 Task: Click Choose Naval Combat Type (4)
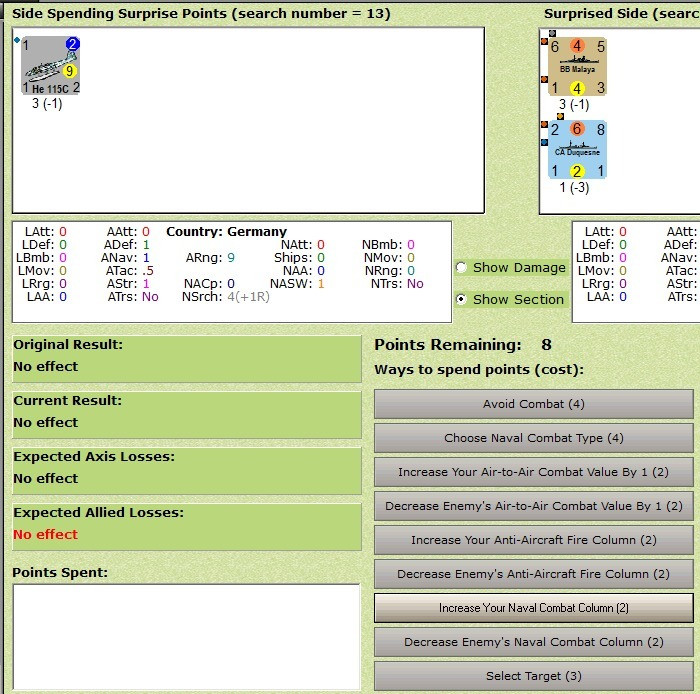click(533, 438)
